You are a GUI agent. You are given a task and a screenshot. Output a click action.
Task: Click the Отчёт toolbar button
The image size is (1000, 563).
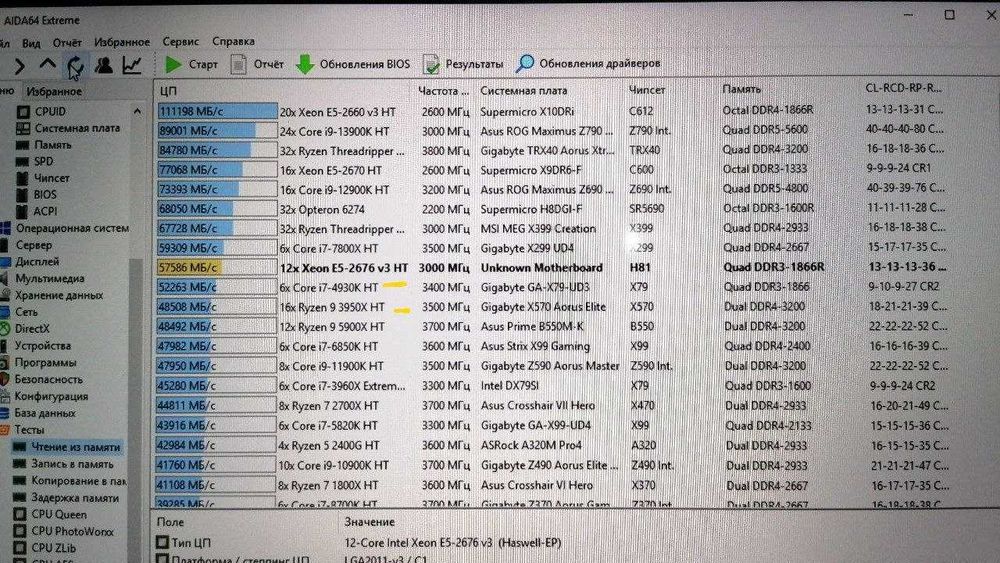pos(257,64)
